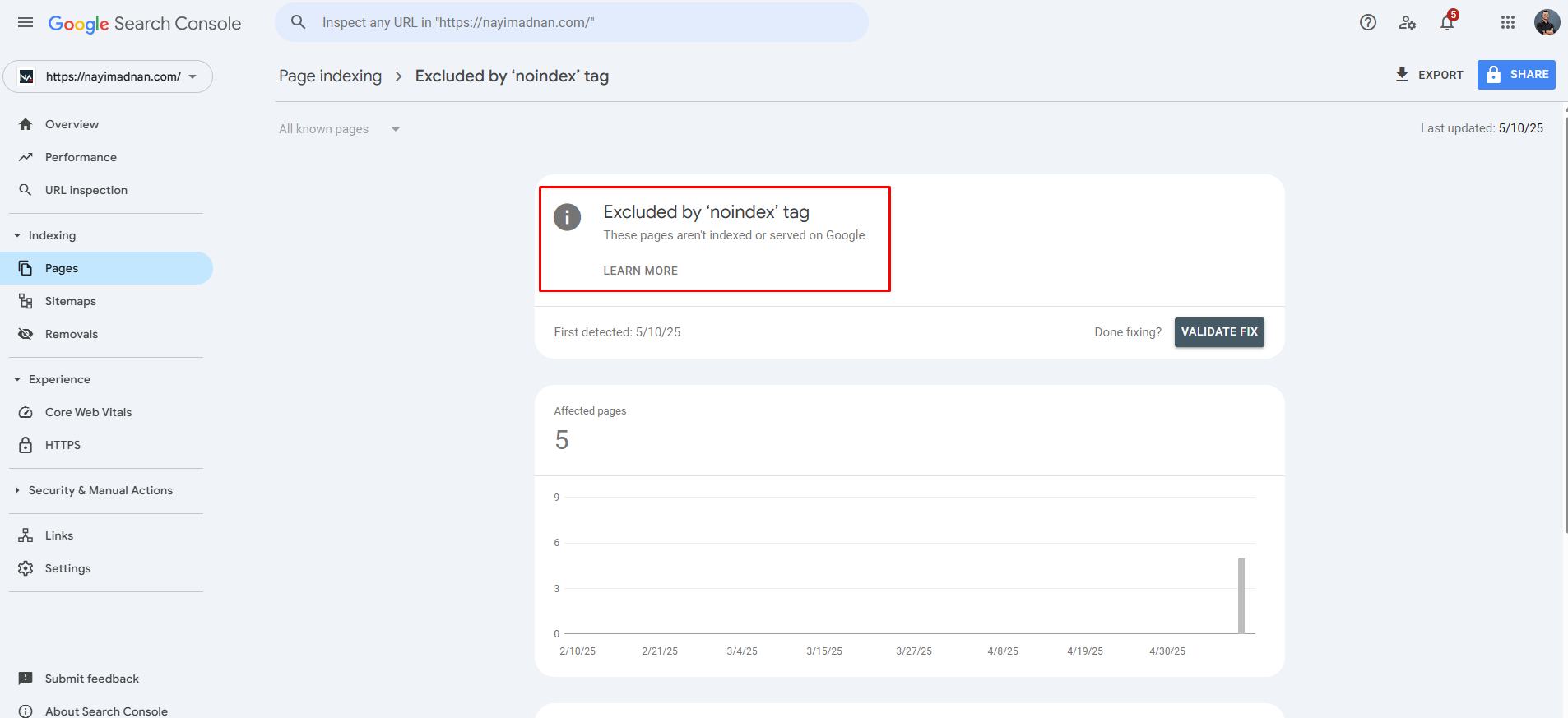Open the Google apps grid

[x=1508, y=23]
